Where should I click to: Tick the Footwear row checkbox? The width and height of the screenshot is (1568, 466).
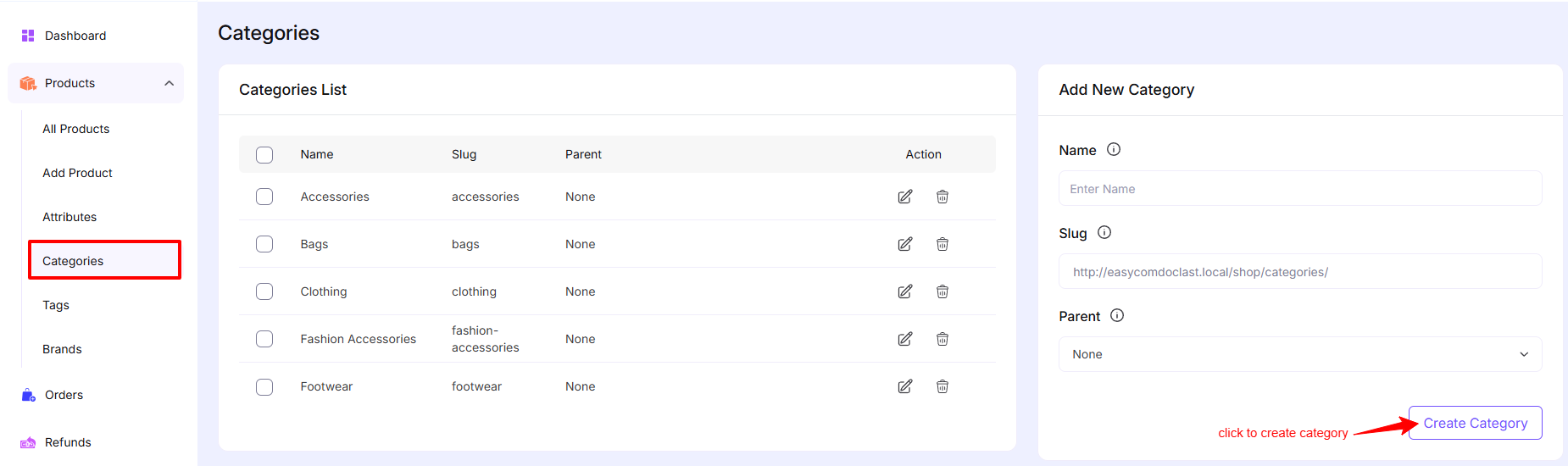pos(264,386)
